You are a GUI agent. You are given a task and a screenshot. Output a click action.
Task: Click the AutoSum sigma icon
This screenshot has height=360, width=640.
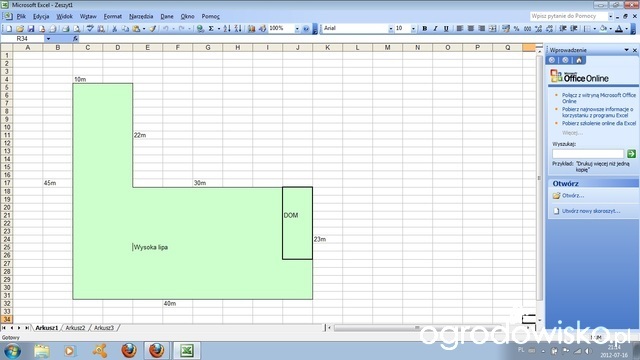point(211,29)
